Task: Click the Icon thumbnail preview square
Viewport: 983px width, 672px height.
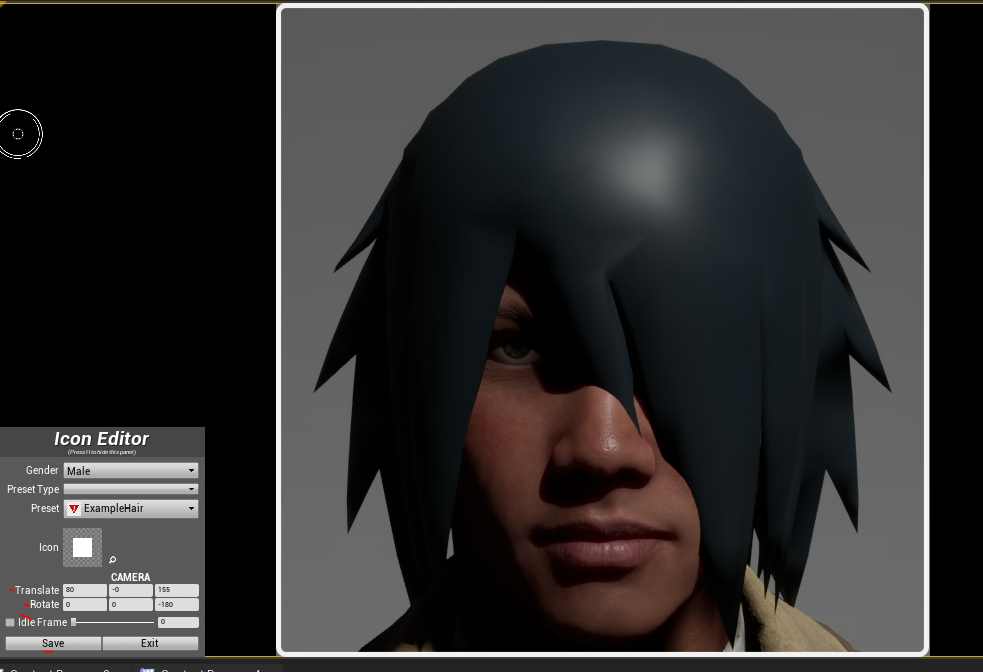Action: (82, 547)
